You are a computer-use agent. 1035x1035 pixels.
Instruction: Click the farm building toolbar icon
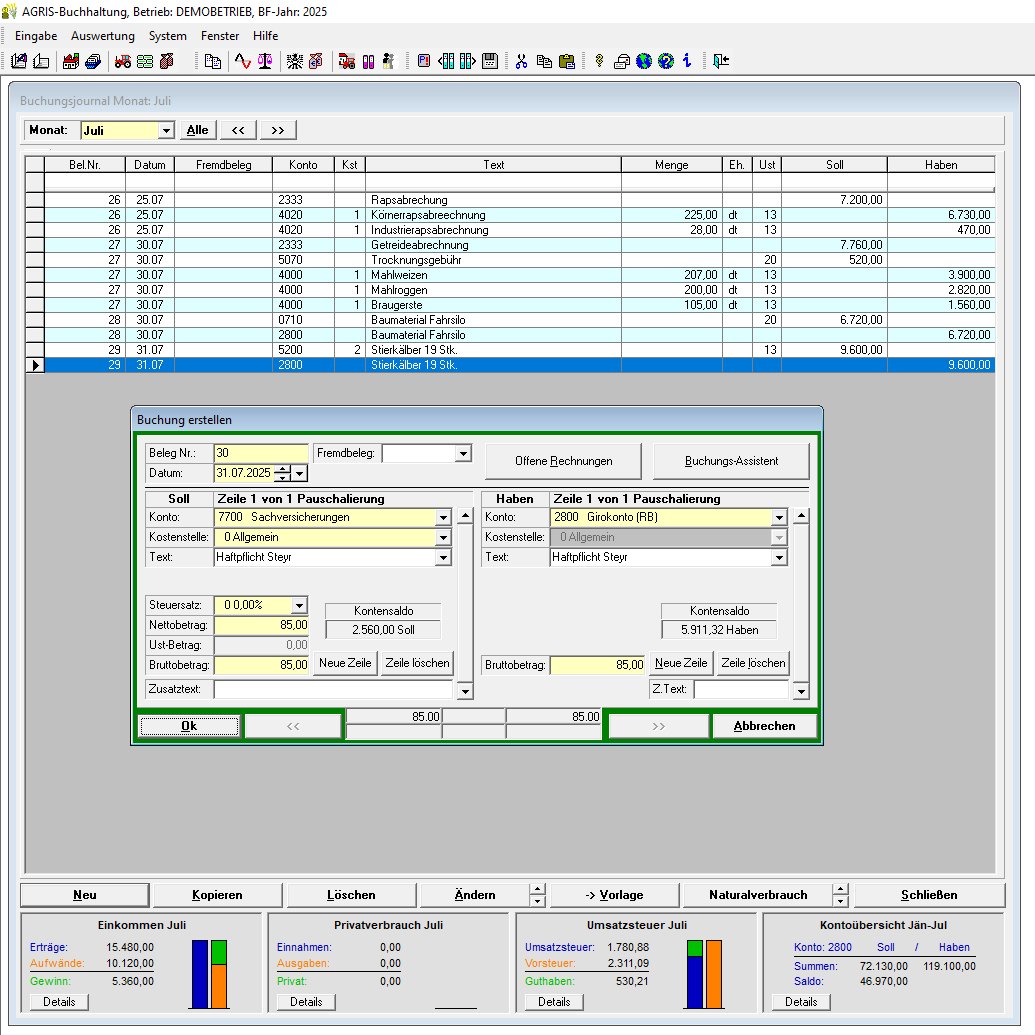(71, 61)
